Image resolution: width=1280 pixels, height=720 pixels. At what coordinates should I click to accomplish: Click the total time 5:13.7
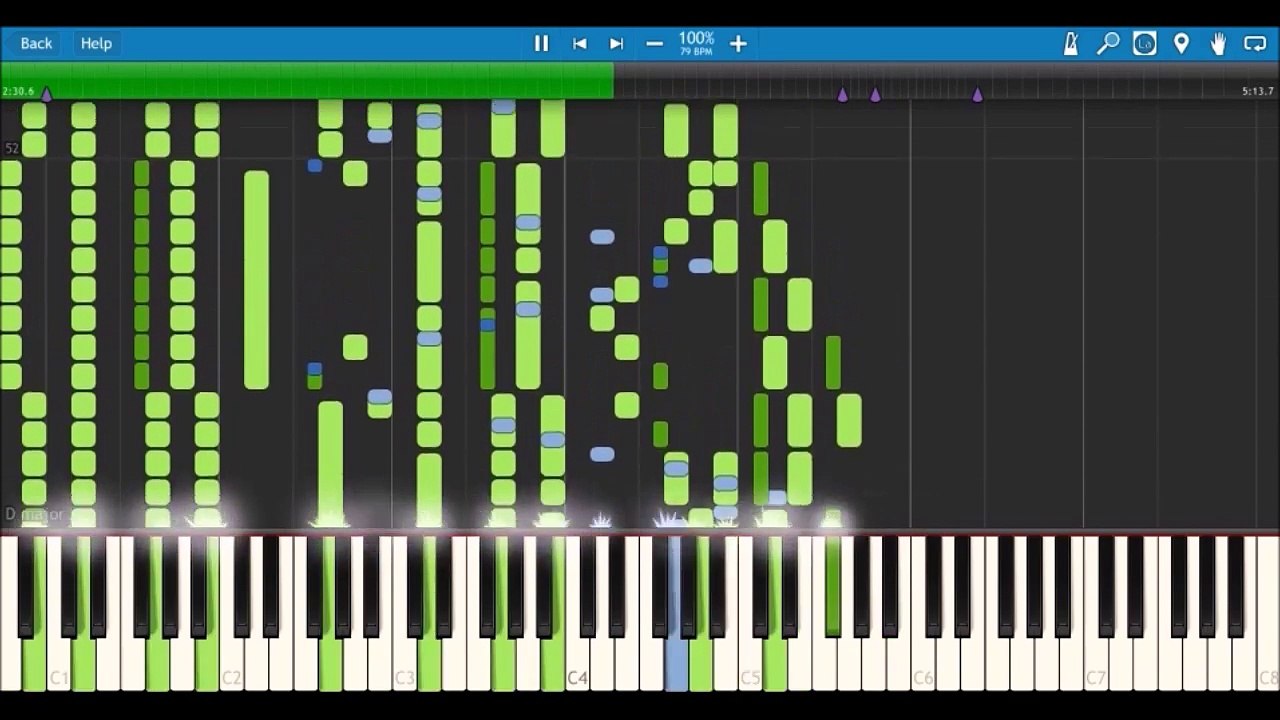click(1258, 91)
